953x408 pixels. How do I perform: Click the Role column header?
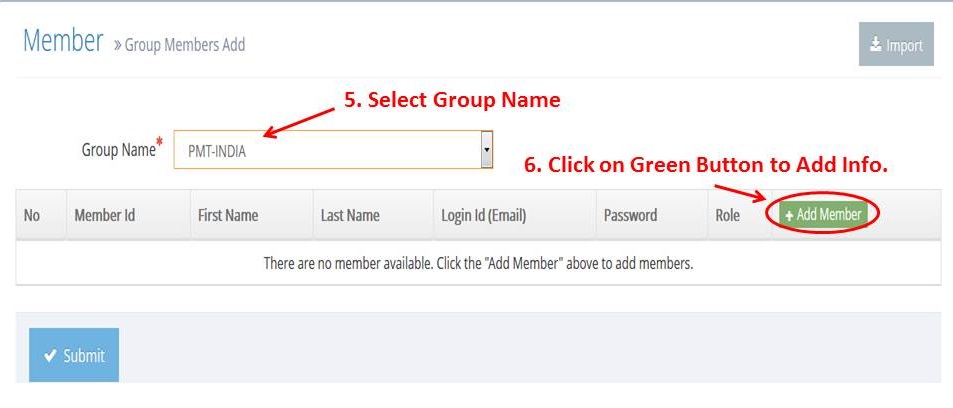(728, 215)
